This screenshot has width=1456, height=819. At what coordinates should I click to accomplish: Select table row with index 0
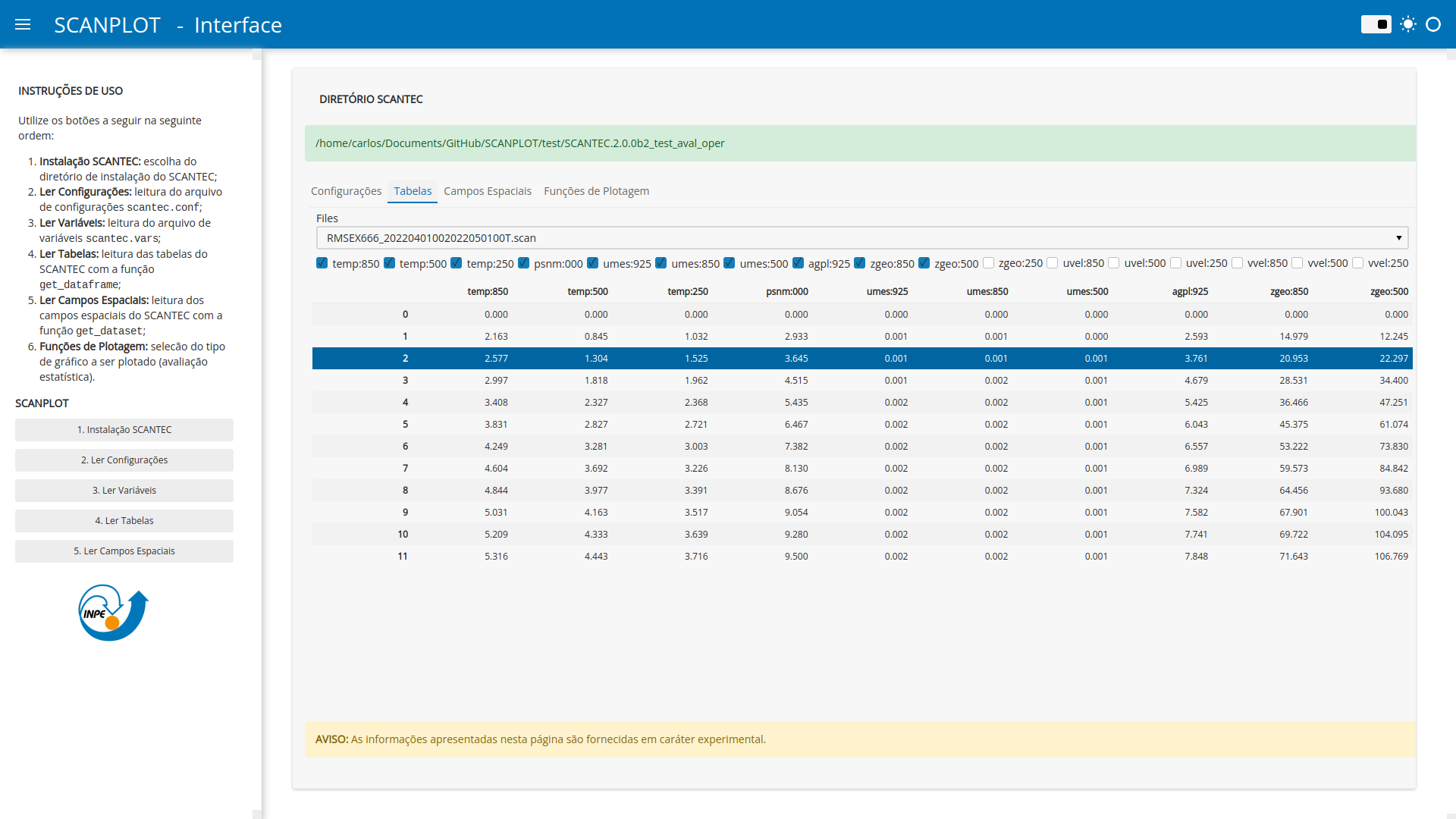(862, 315)
